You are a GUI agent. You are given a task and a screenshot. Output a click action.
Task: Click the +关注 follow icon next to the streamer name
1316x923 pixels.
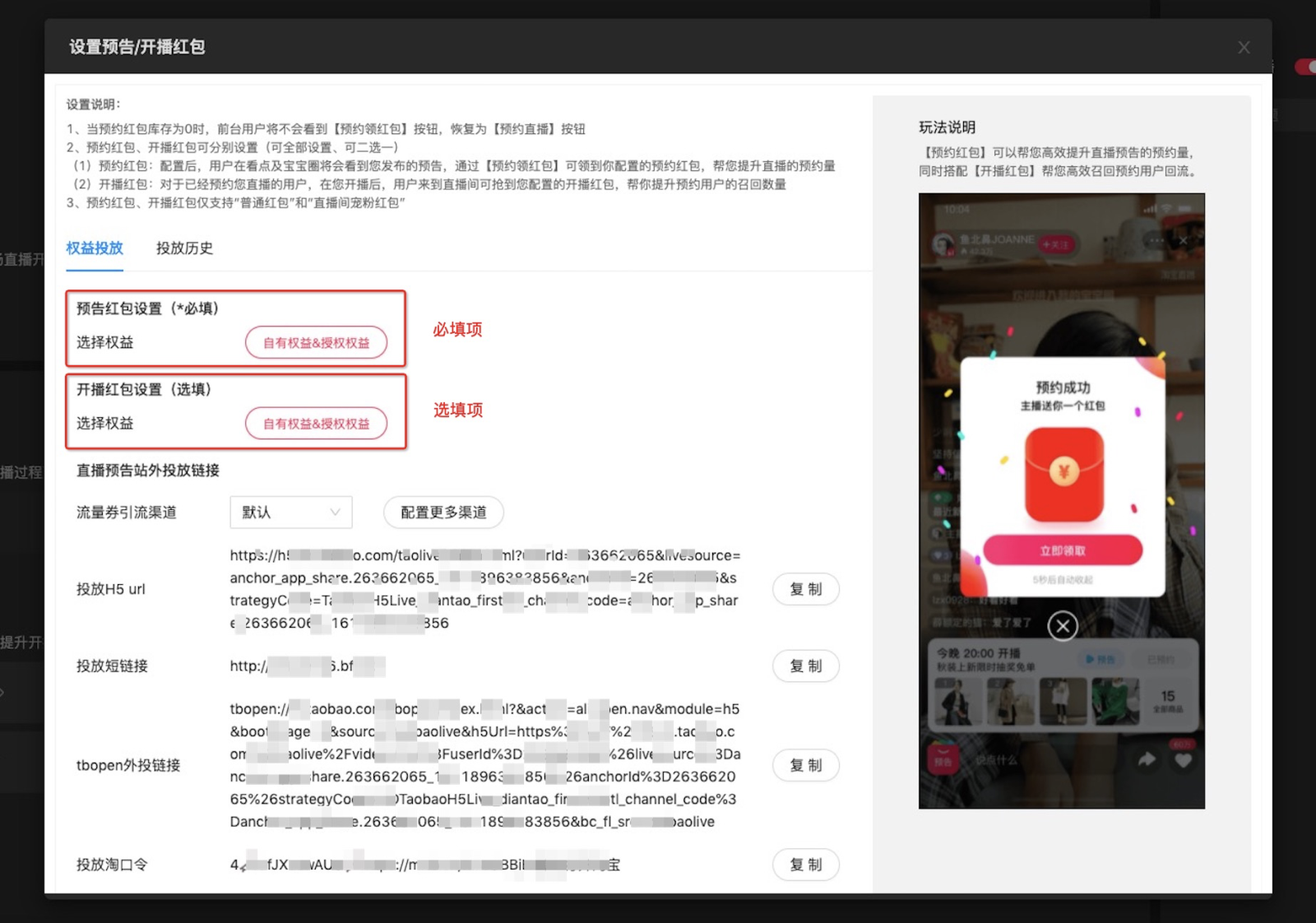coord(1055,244)
